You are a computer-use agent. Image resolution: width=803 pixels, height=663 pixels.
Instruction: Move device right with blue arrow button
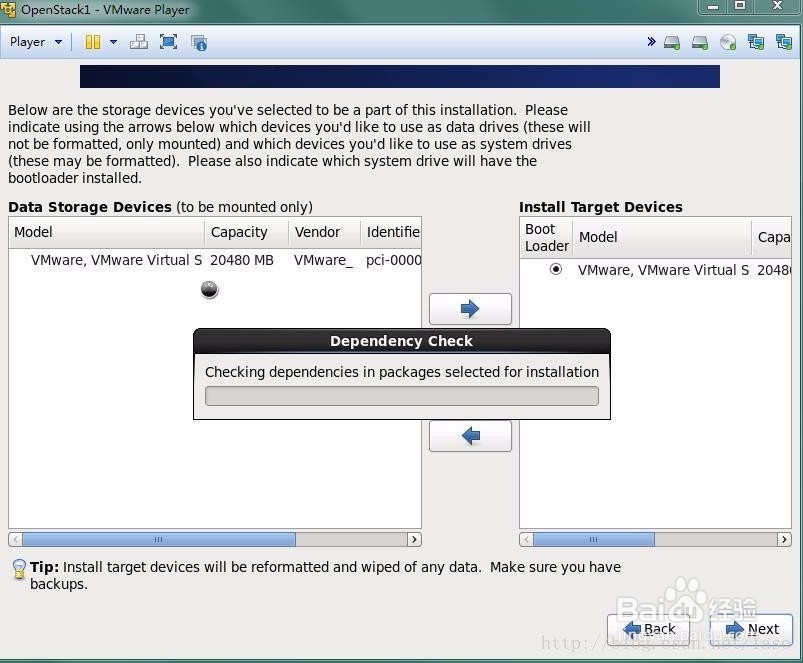470,308
